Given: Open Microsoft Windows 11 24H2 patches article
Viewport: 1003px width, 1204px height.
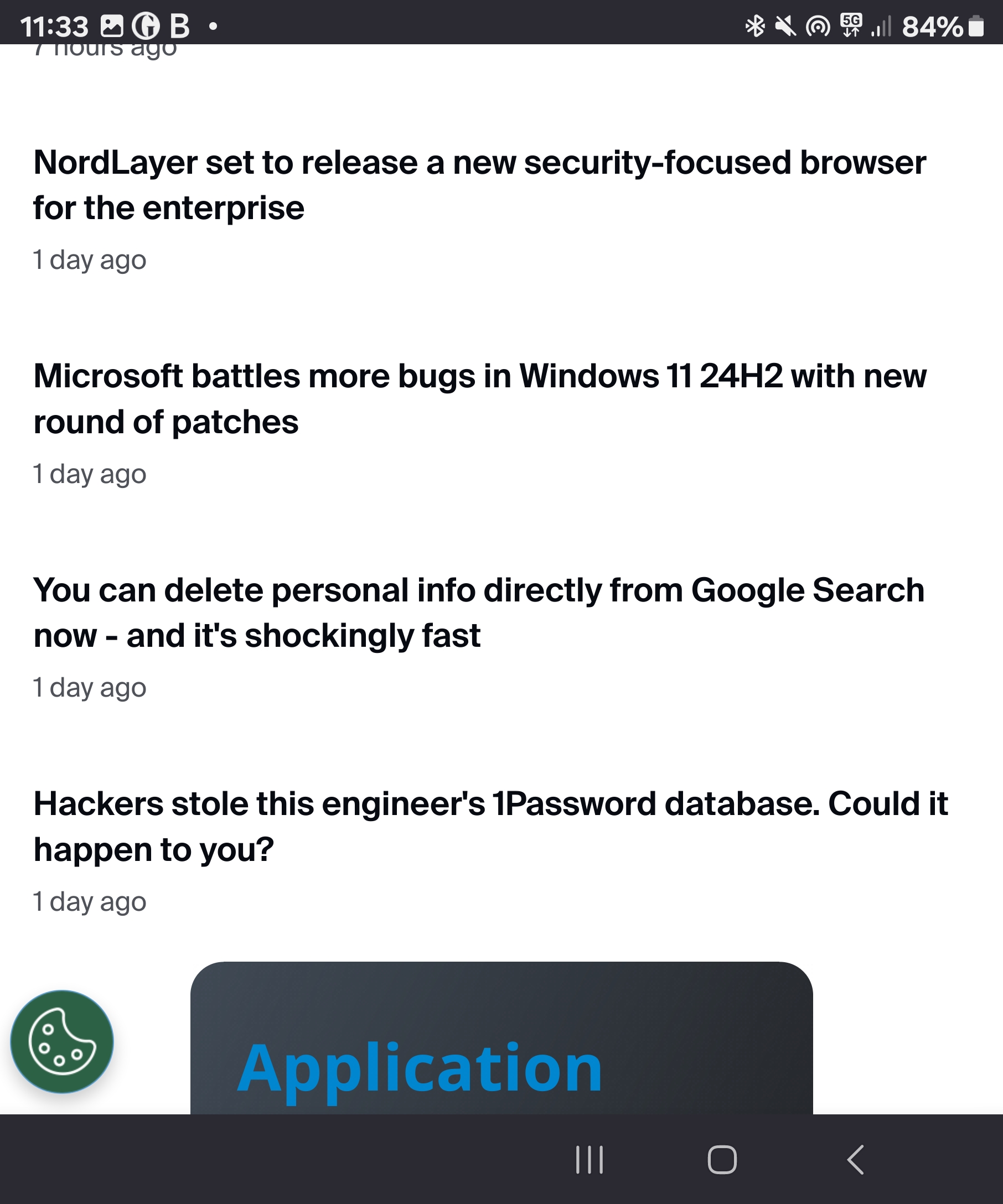Looking at the screenshot, I should point(480,398).
